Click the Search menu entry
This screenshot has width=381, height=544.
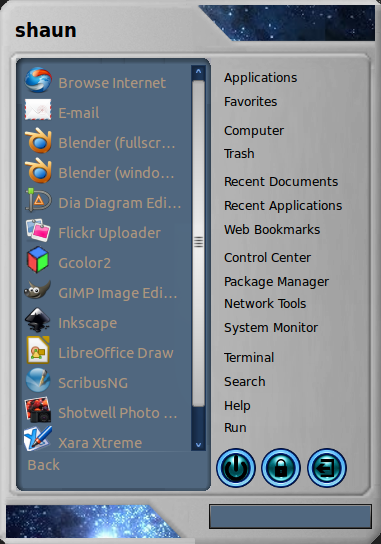[x=245, y=382]
